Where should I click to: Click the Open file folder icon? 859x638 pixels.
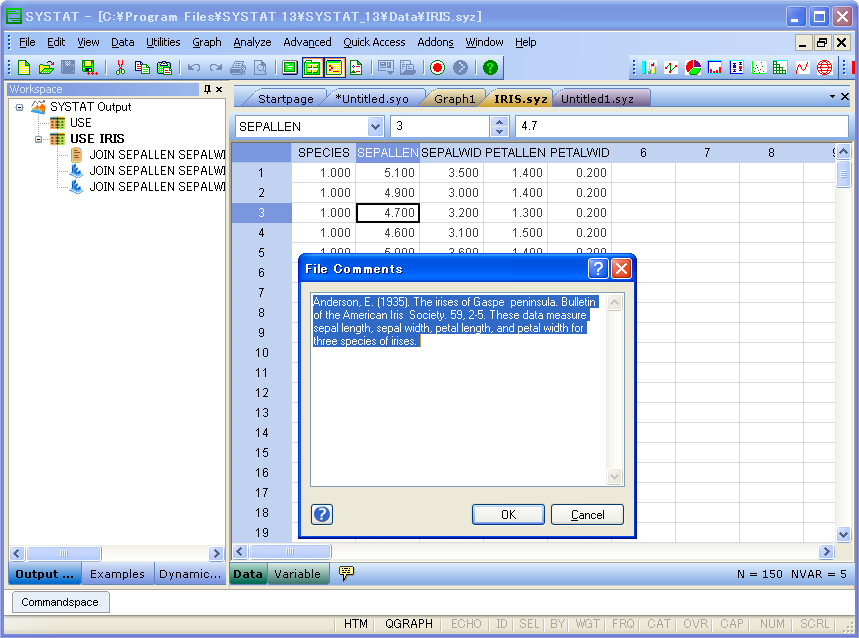46,67
